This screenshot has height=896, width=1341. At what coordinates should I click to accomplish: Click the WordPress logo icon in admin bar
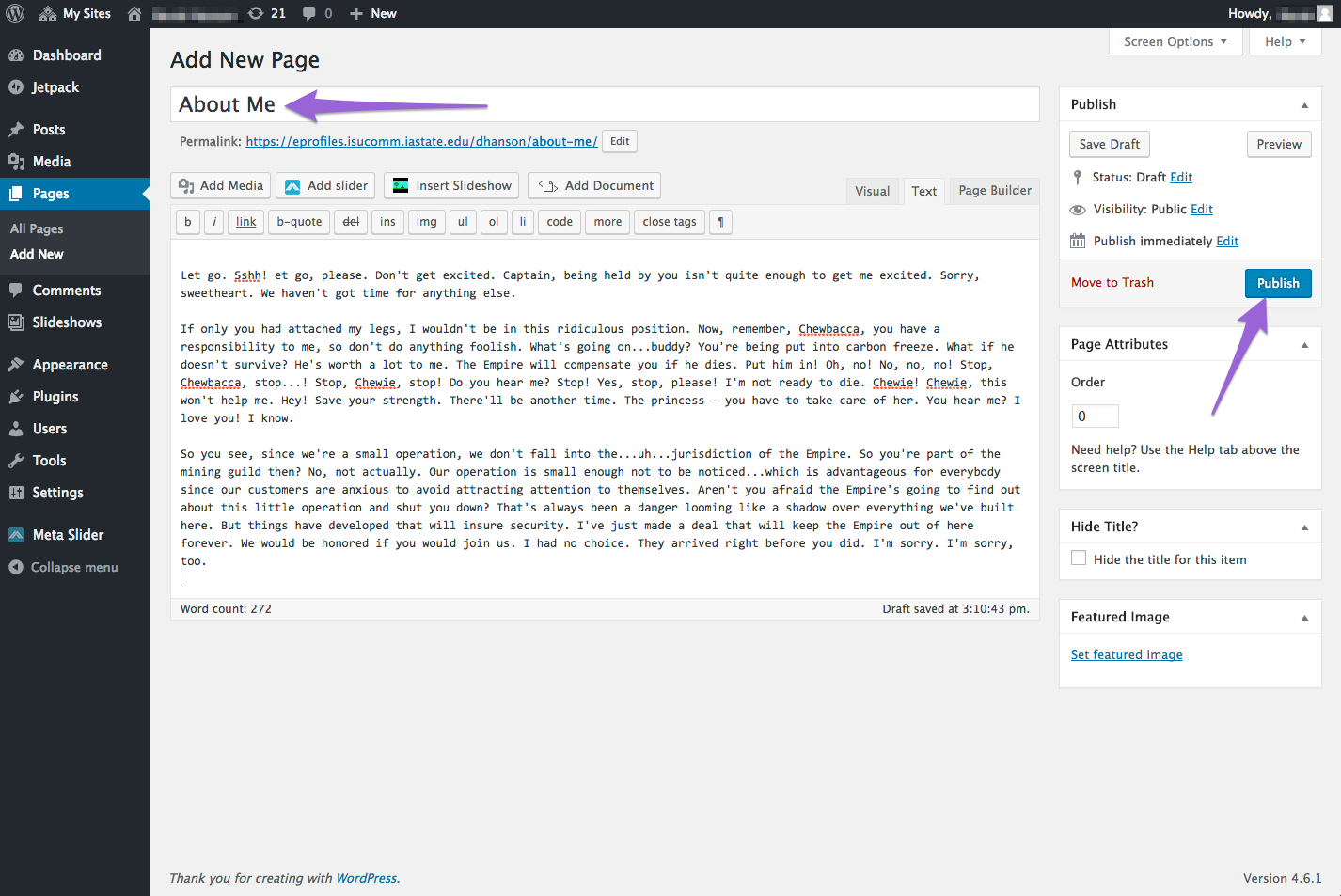click(15, 13)
